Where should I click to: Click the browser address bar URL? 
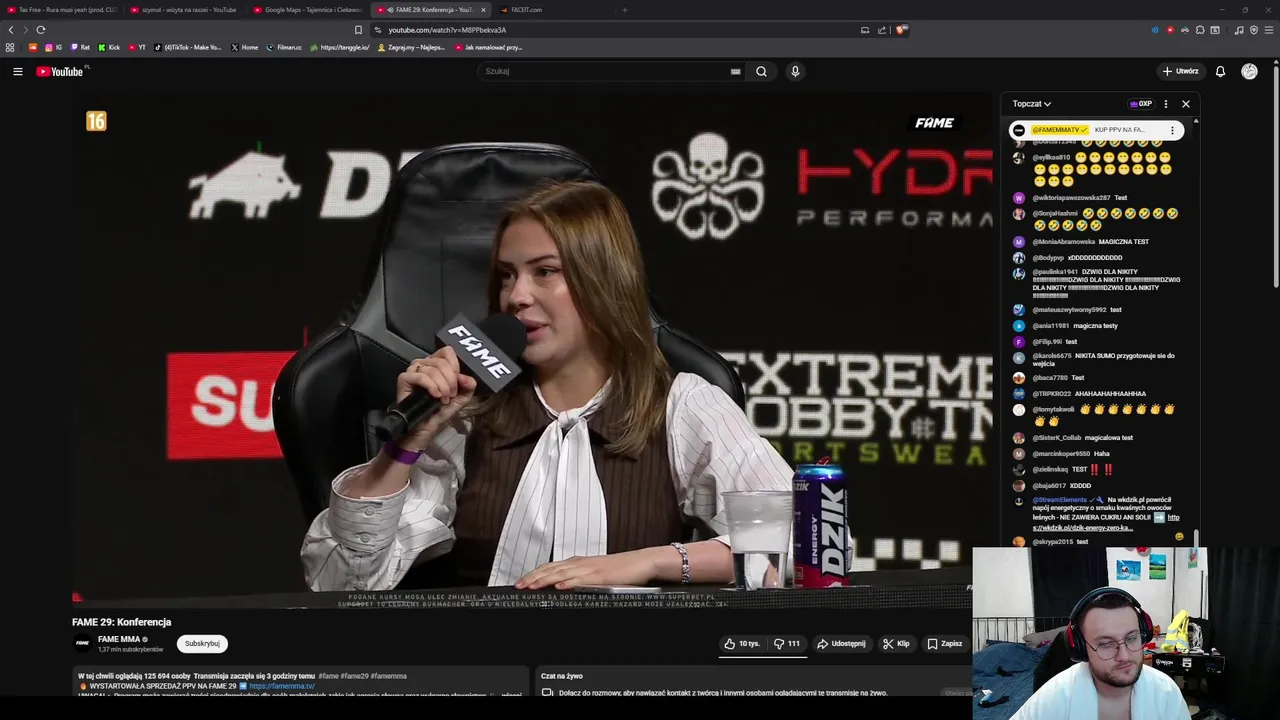click(x=447, y=30)
